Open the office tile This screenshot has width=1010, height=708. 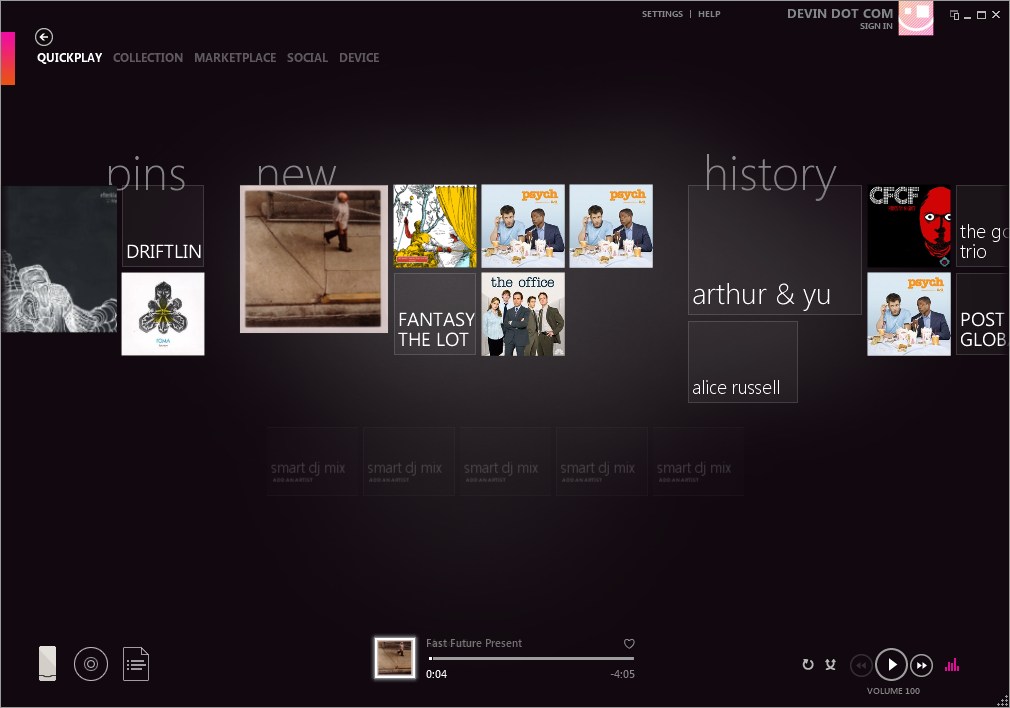(x=523, y=314)
